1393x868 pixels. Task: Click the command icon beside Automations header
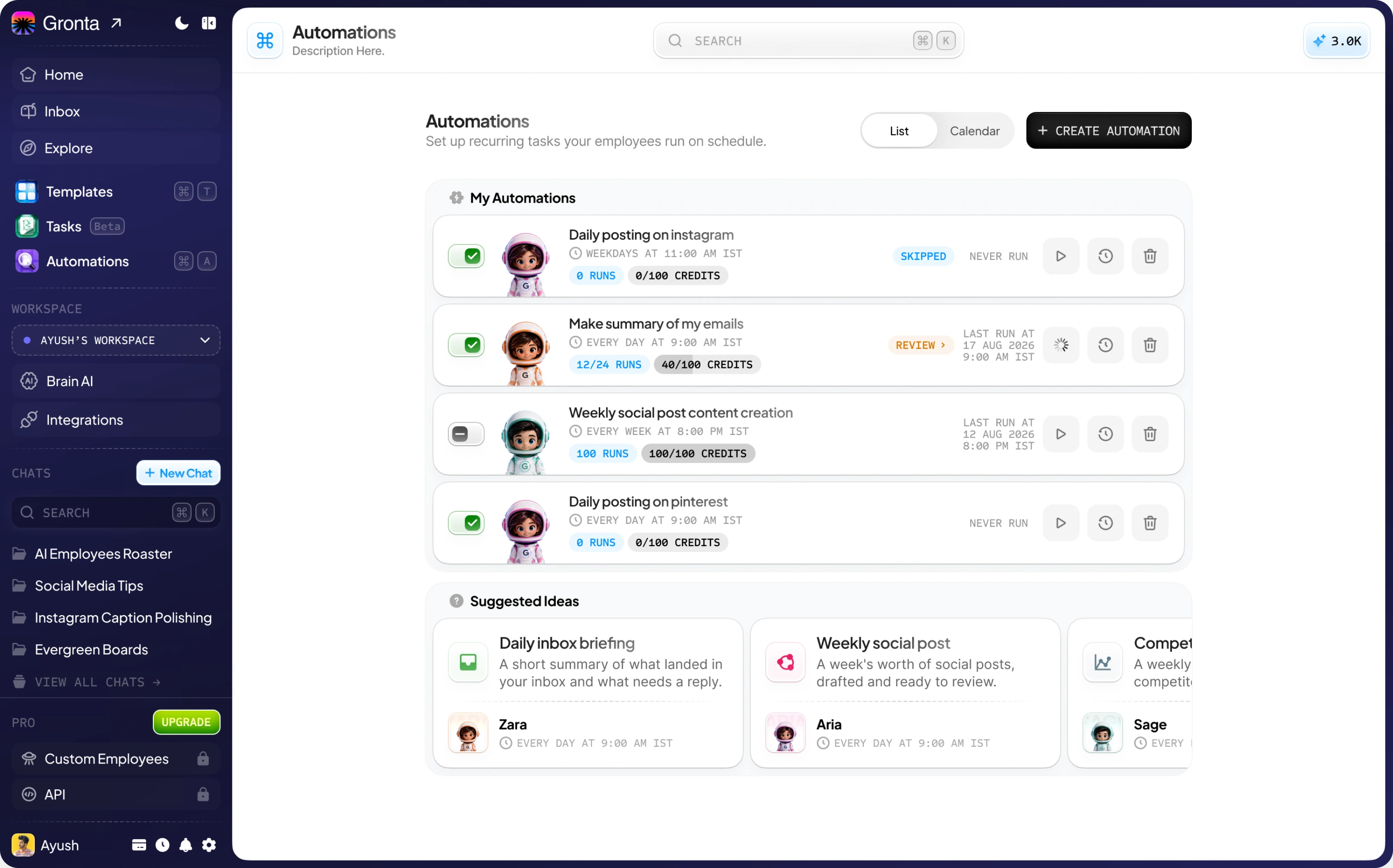[265, 40]
